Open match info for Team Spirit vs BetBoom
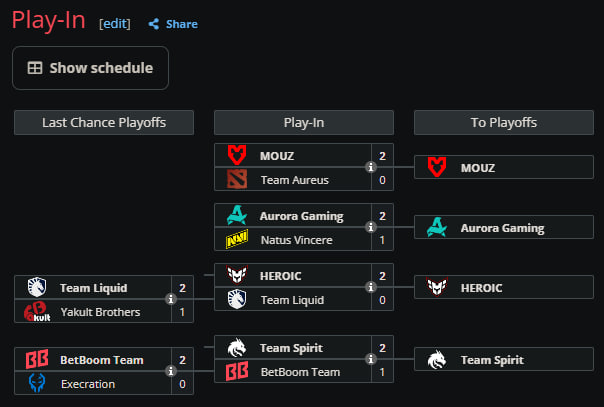Viewport: 604px width, 407px height. pos(371,359)
